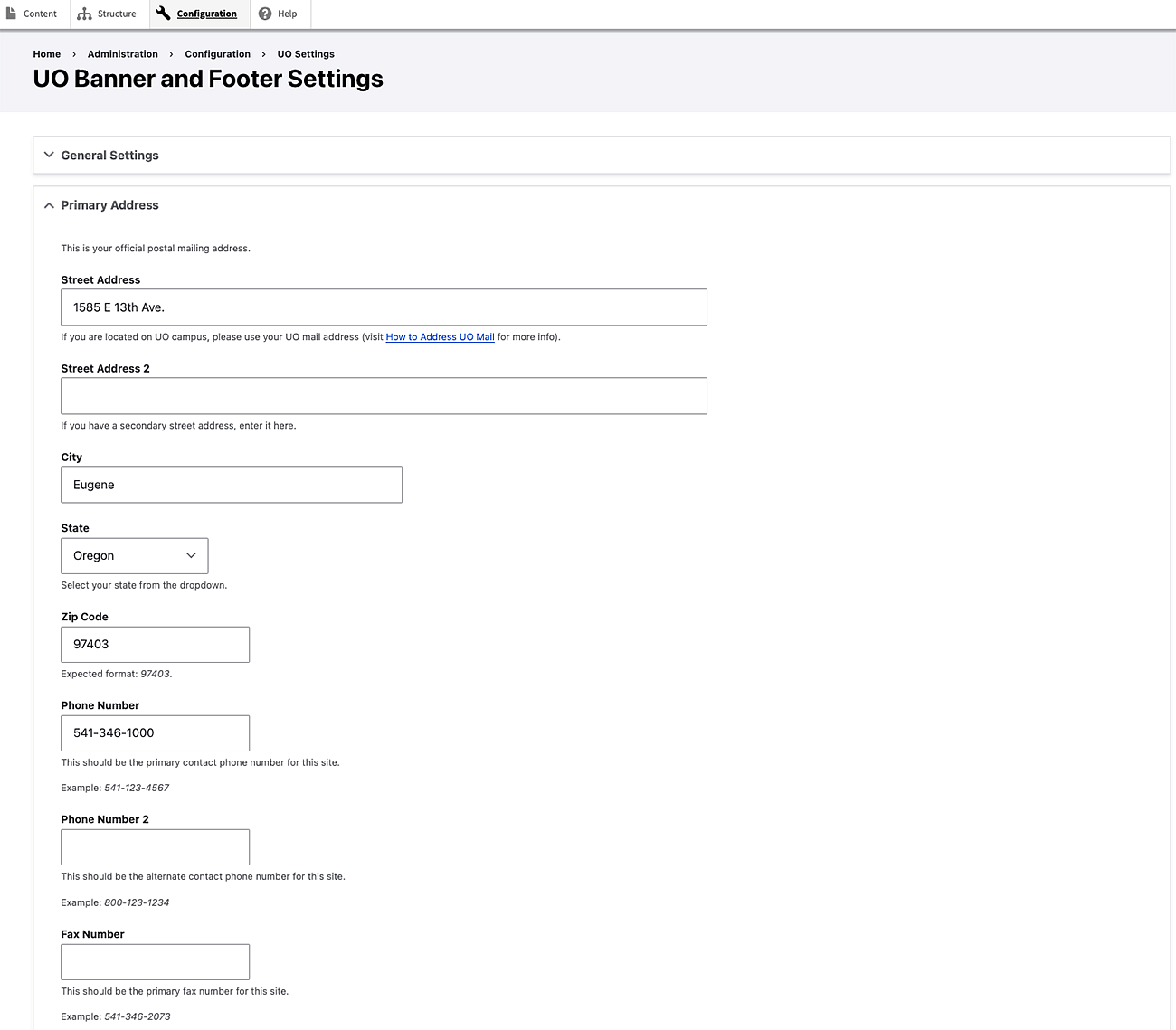The image size is (1176, 1030).
Task: Click the Street Address 2 field label
Action: 105,369
